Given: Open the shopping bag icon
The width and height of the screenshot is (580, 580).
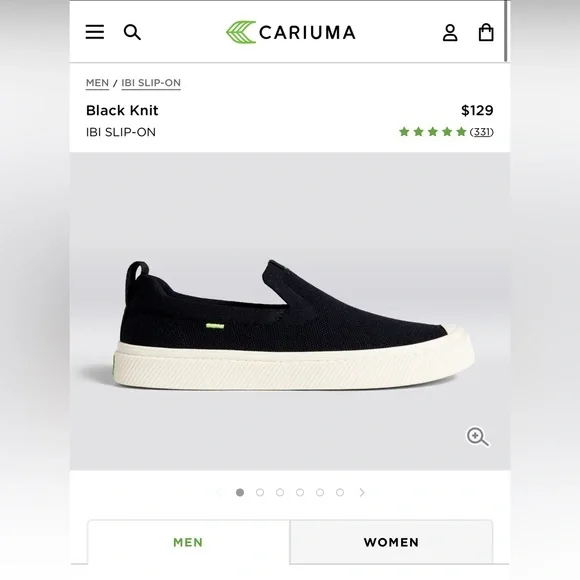Looking at the screenshot, I should pyautogui.click(x=486, y=32).
